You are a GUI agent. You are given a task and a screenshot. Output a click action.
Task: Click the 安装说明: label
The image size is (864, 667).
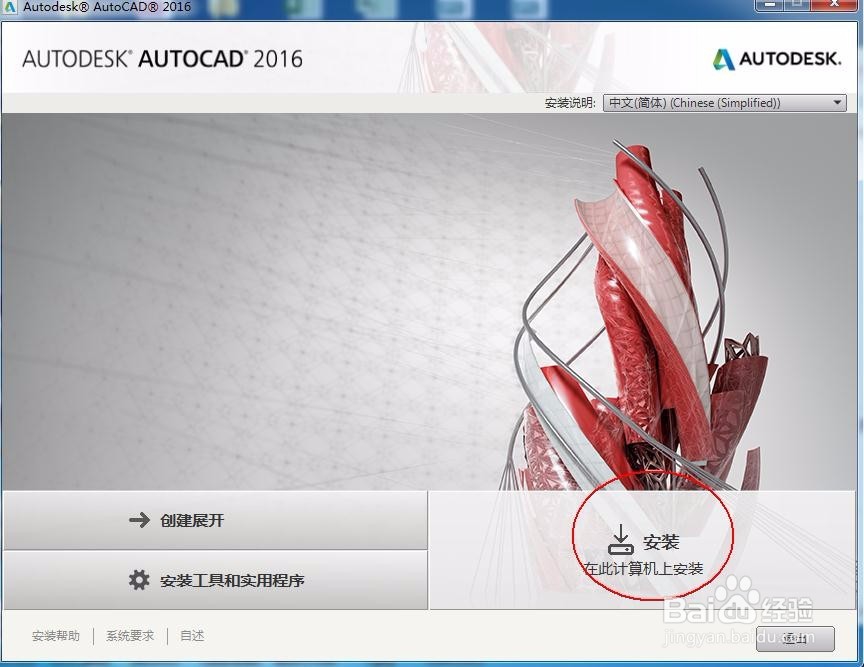[x=570, y=103]
